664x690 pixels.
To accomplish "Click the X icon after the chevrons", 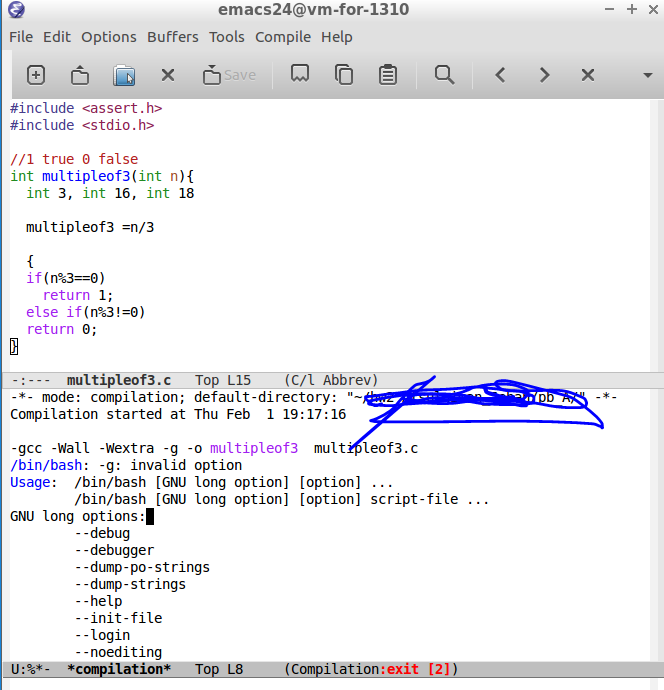I will point(588,75).
